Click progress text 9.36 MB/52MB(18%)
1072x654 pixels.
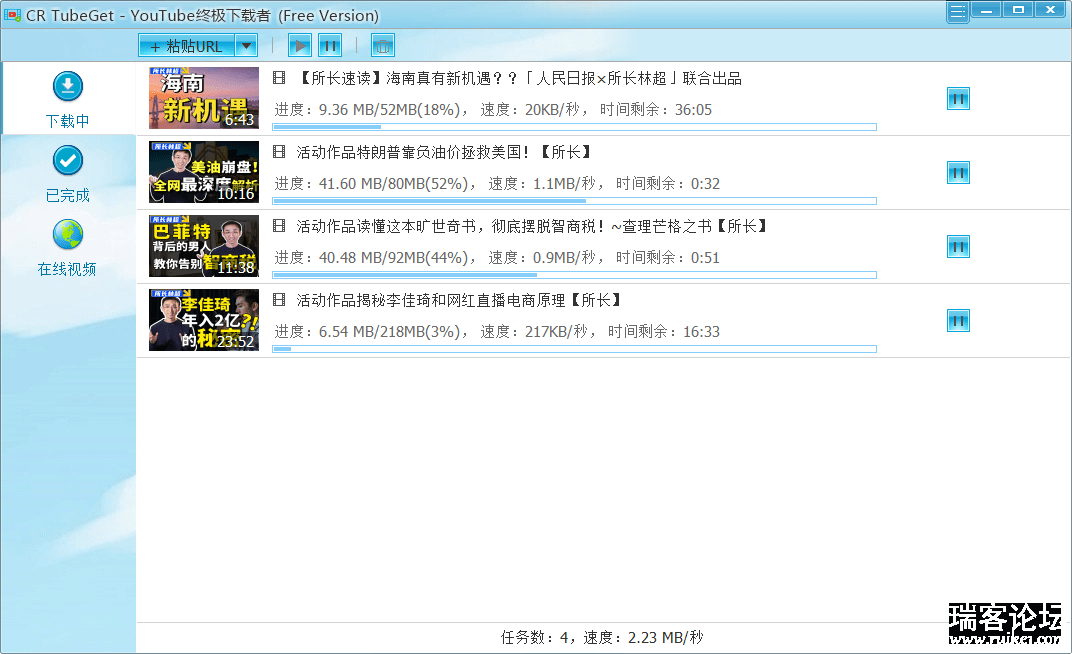pyautogui.click(x=389, y=110)
